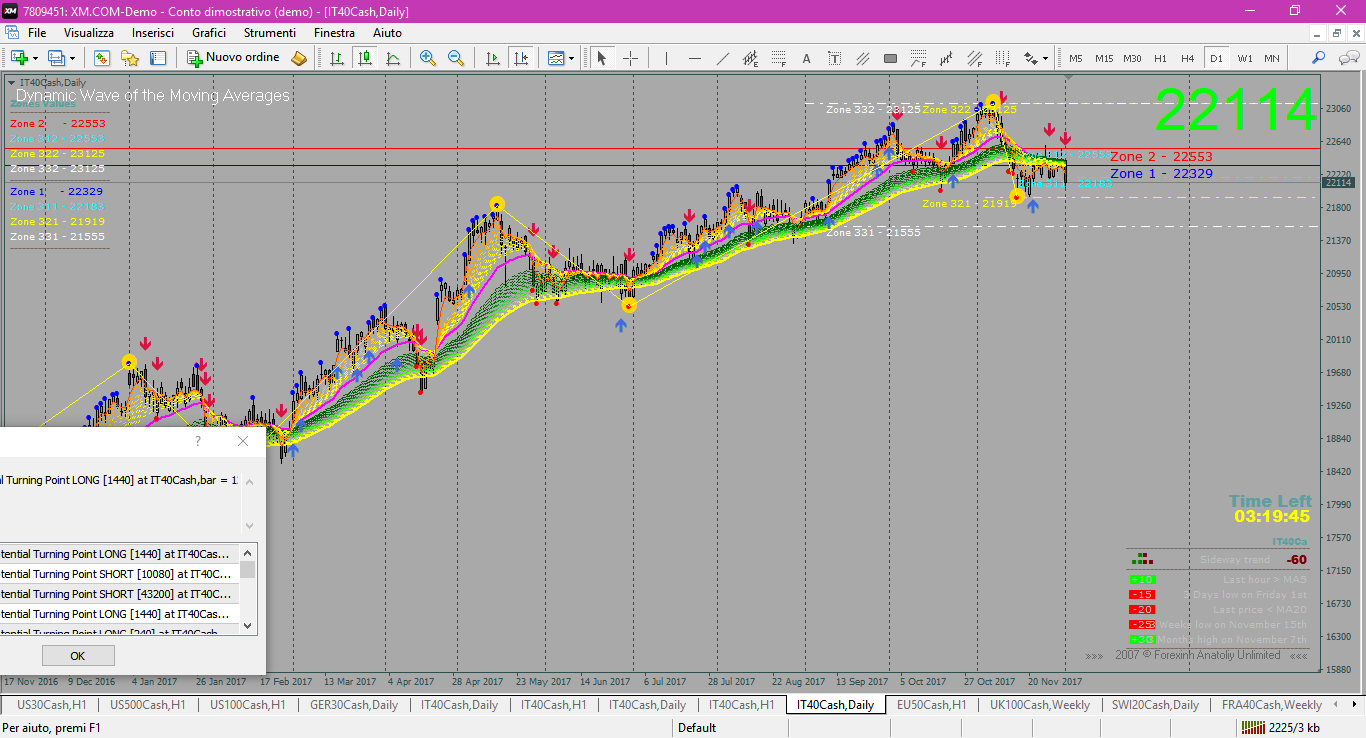Select the Fibonacci arcs tool
Image resolution: width=1366 pixels, height=738 pixels.
click(x=918, y=58)
